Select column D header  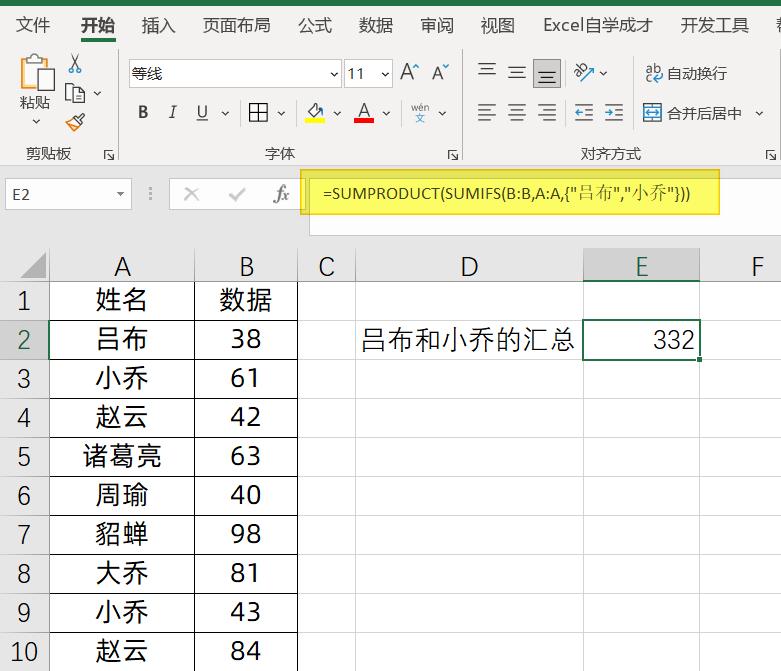click(469, 266)
